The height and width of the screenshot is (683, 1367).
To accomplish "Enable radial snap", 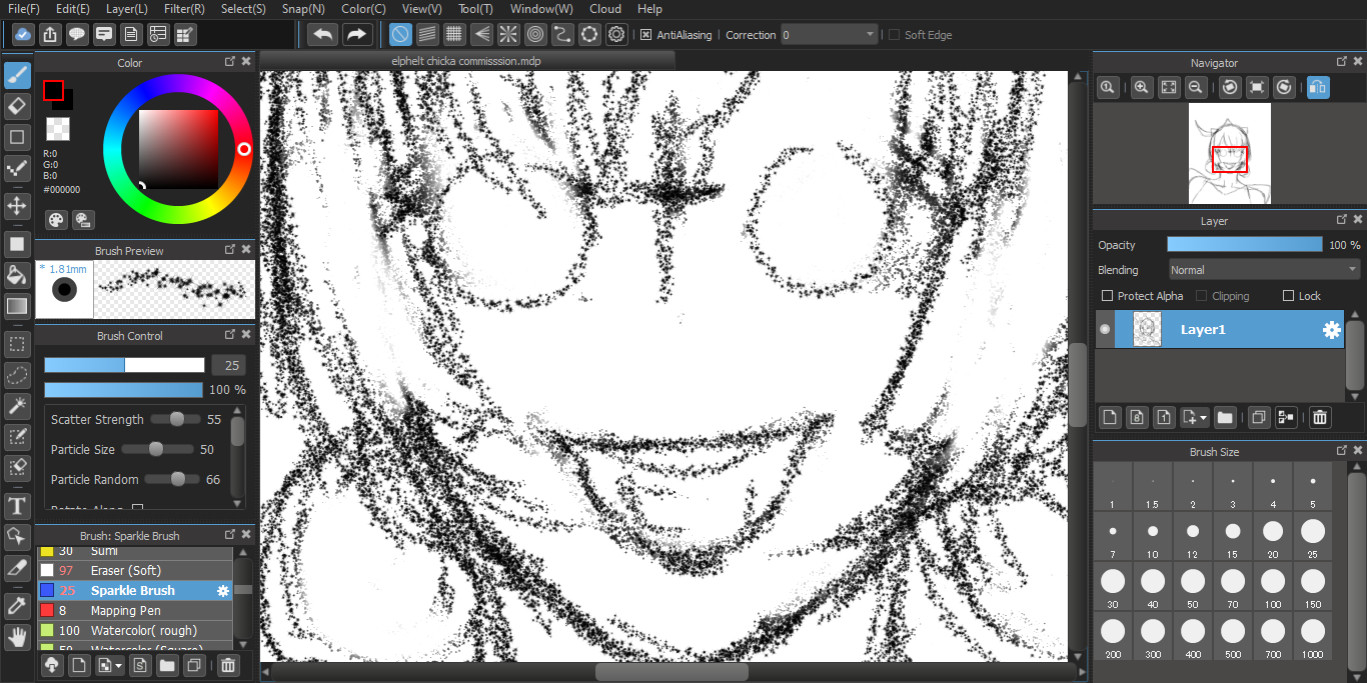I will (508, 34).
